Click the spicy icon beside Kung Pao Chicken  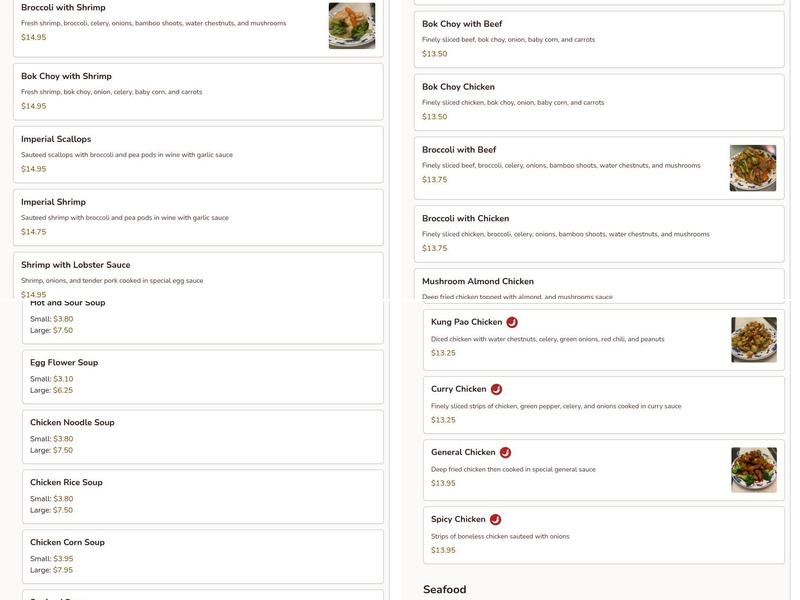tap(512, 322)
